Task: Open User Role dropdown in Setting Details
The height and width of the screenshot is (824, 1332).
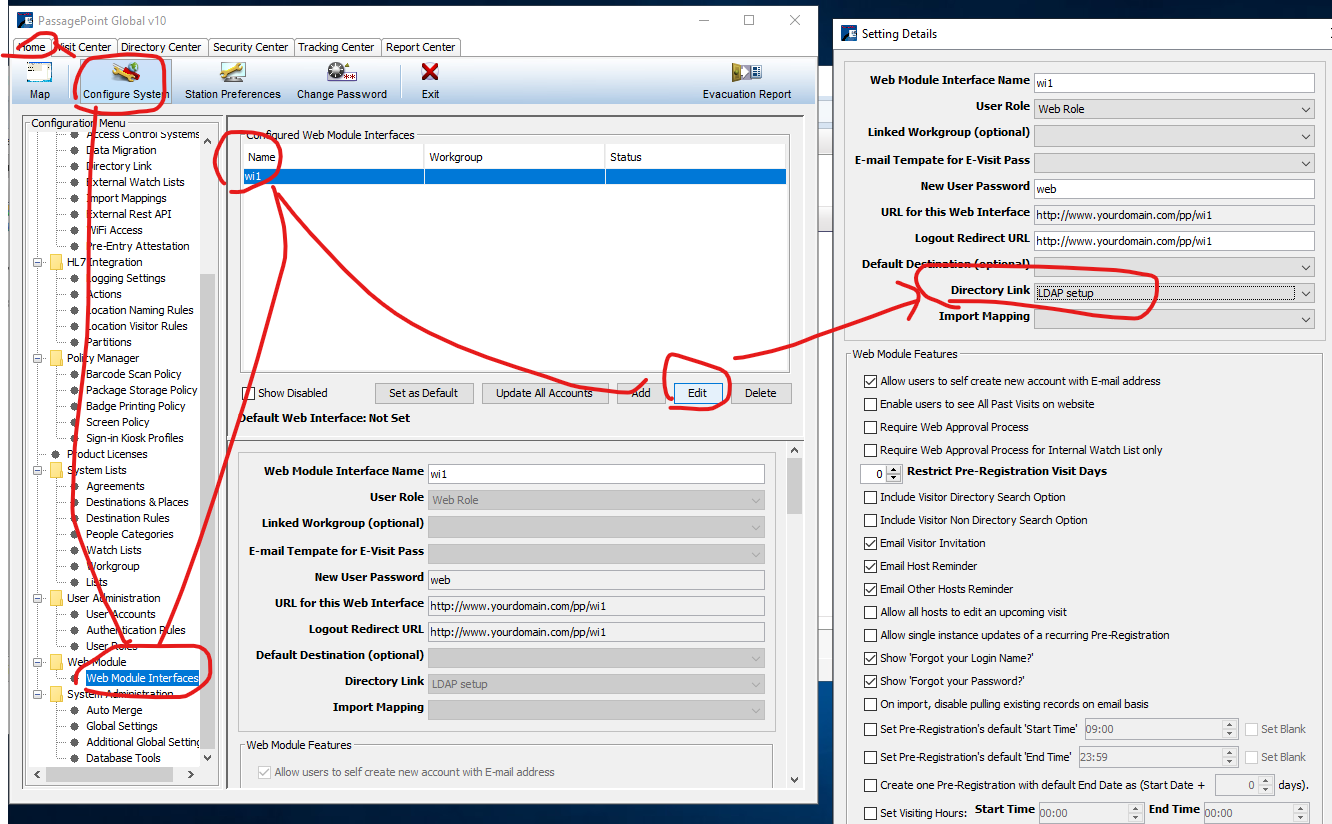Action: tap(1174, 109)
